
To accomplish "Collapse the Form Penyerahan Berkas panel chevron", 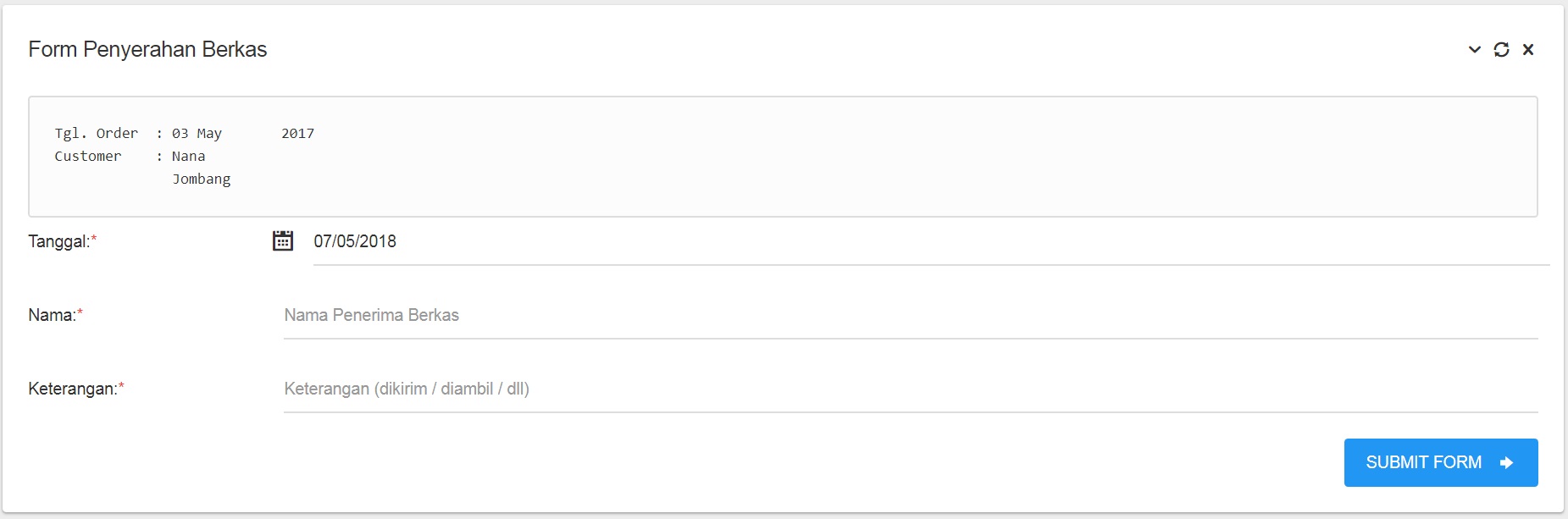I will pyautogui.click(x=1474, y=49).
